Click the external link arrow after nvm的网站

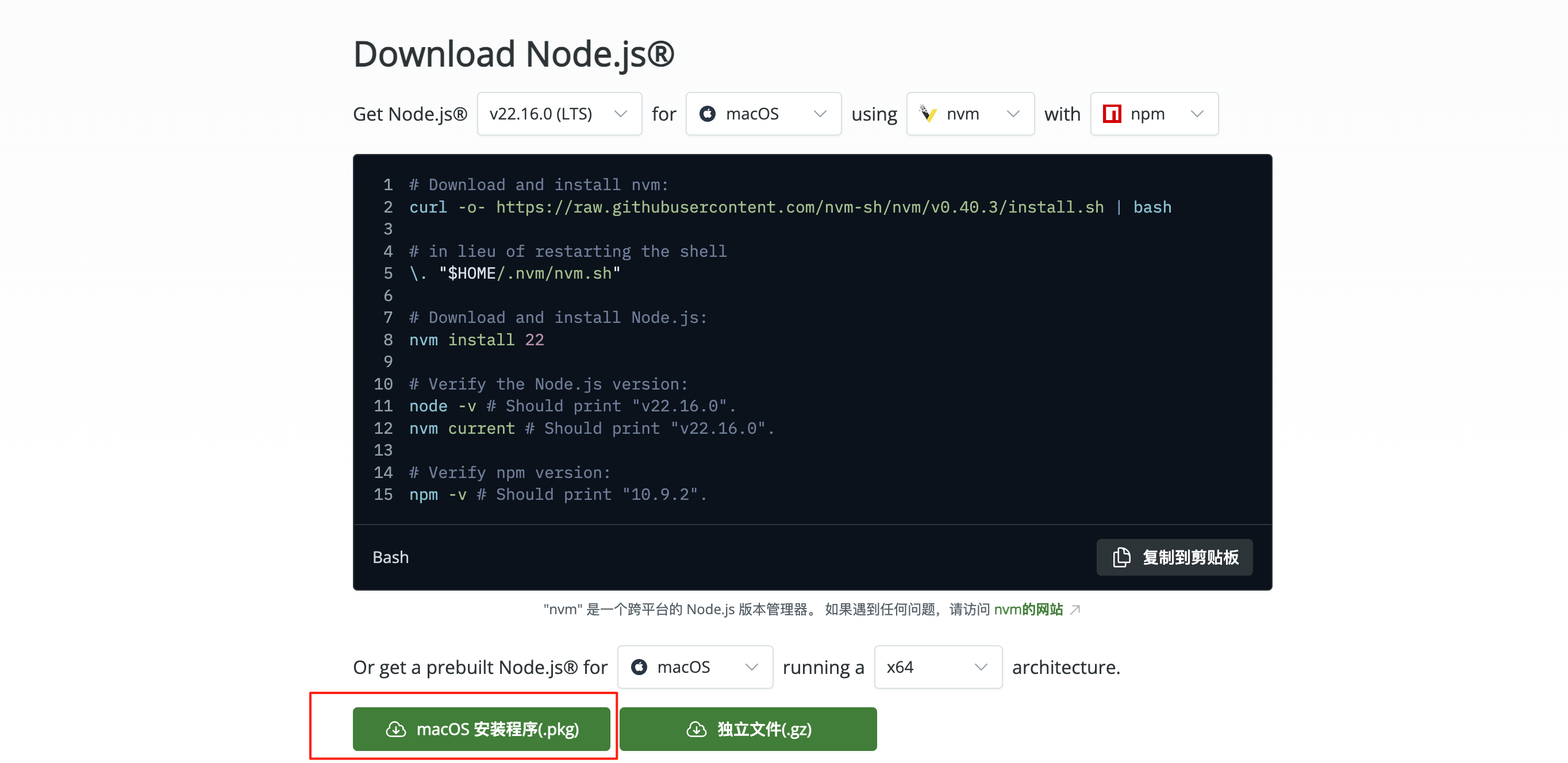pos(1075,609)
